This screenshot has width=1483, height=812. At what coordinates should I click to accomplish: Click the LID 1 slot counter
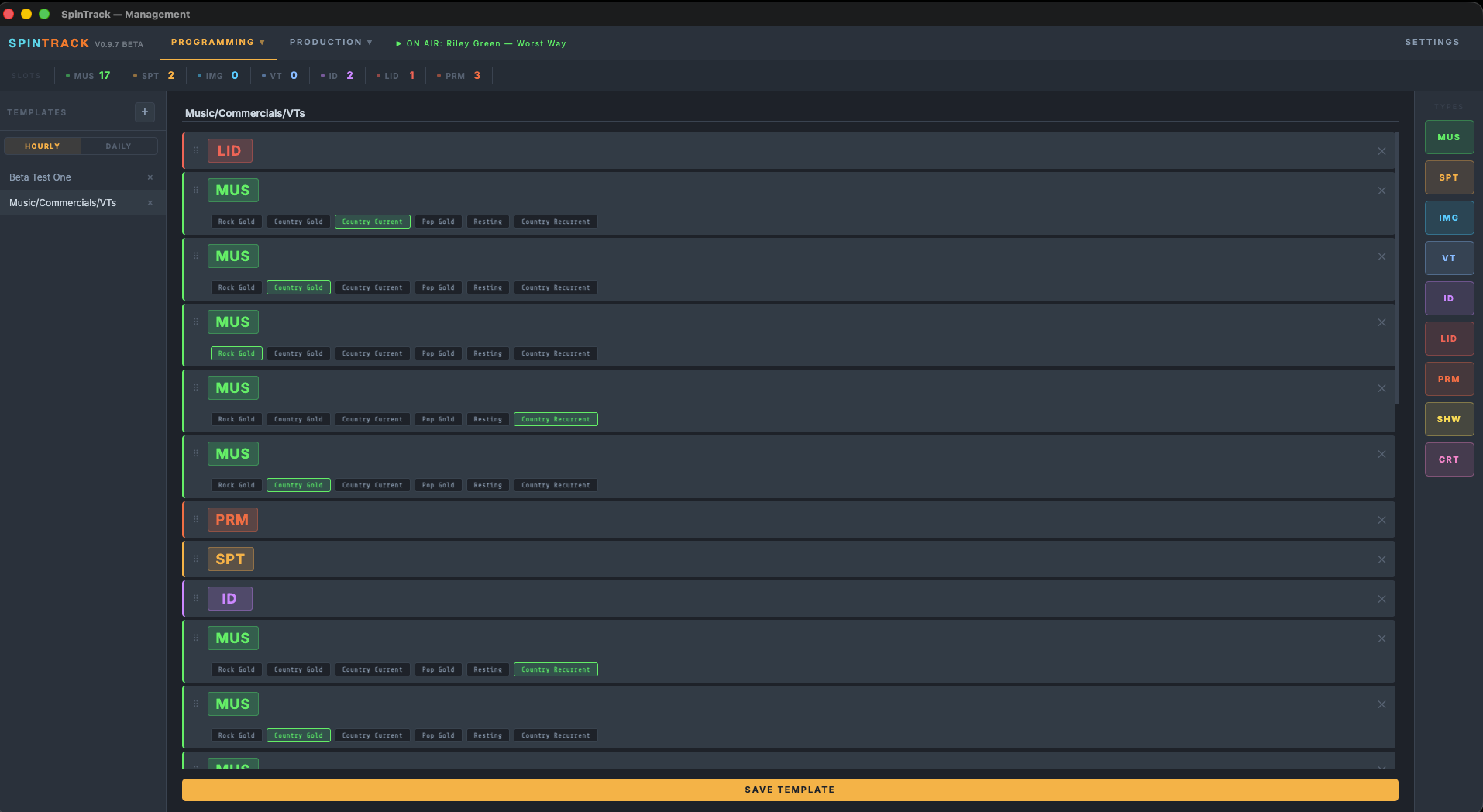click(x=395, y=76)
